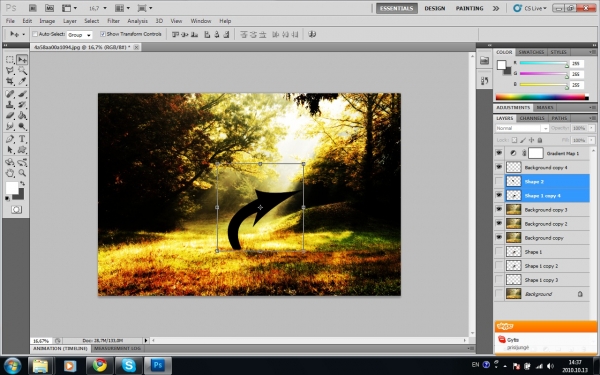Hide the Background copy 2 layer
The image size is (600, 375).
pyautogui.click(x=499, y=223)
